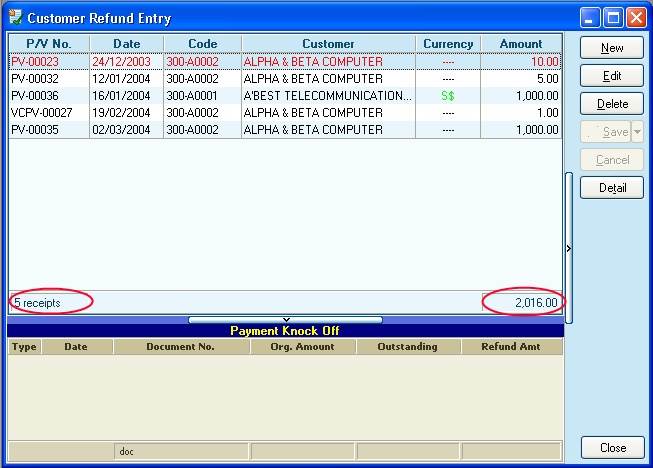This screenshot has width=653, height=468.
Task: Click the Payment Knock Off title bar
Action: pyautogui.click(x=285, y=331)
